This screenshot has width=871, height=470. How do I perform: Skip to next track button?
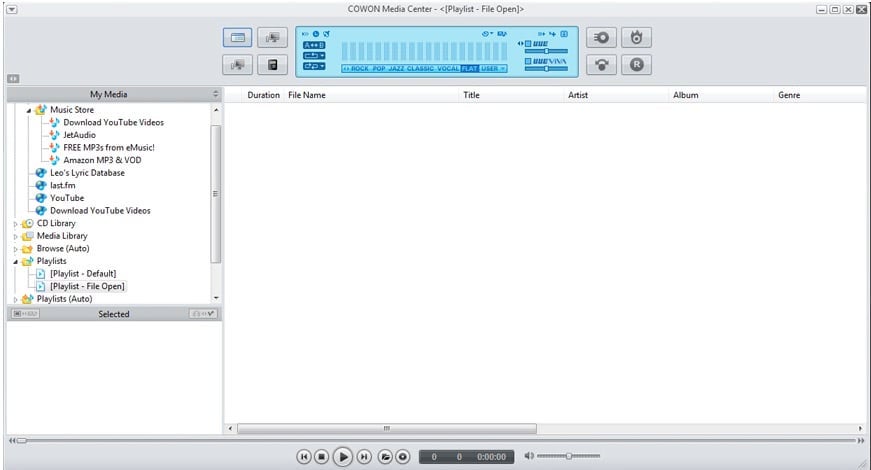point(364,457)
